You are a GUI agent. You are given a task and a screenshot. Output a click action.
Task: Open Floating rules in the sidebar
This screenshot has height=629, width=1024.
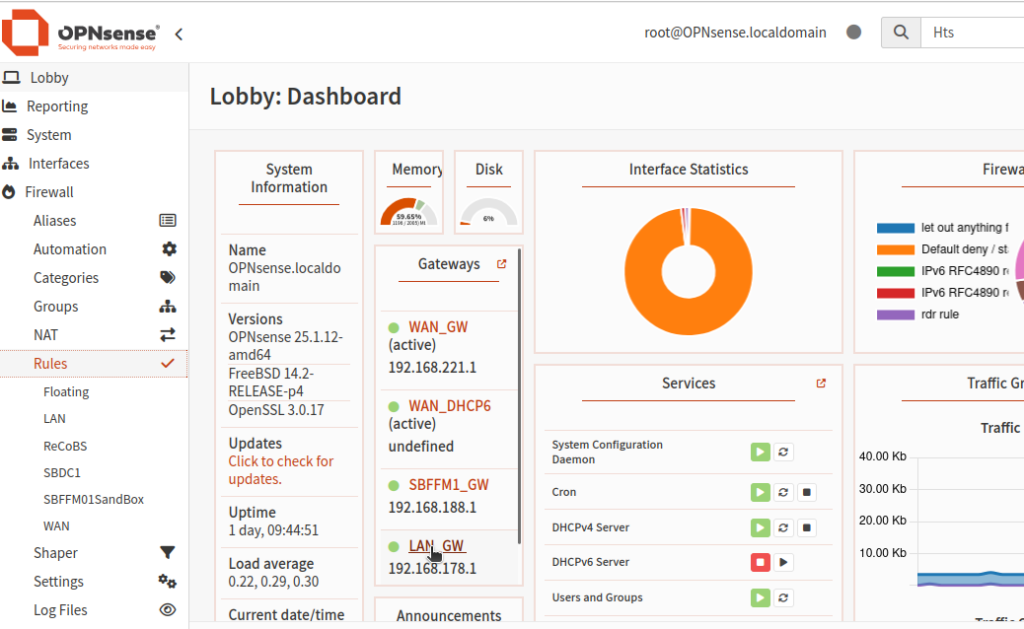point(66,392)
